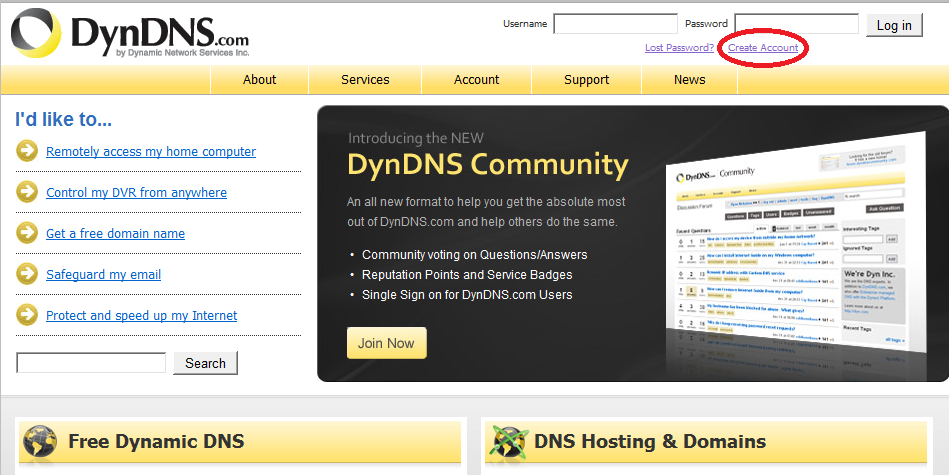Image resolution: width=949 pixels, height=475 pixels.
Task: Click the DNS Hosting & Domains globe icon
Action: click(506, 442)
